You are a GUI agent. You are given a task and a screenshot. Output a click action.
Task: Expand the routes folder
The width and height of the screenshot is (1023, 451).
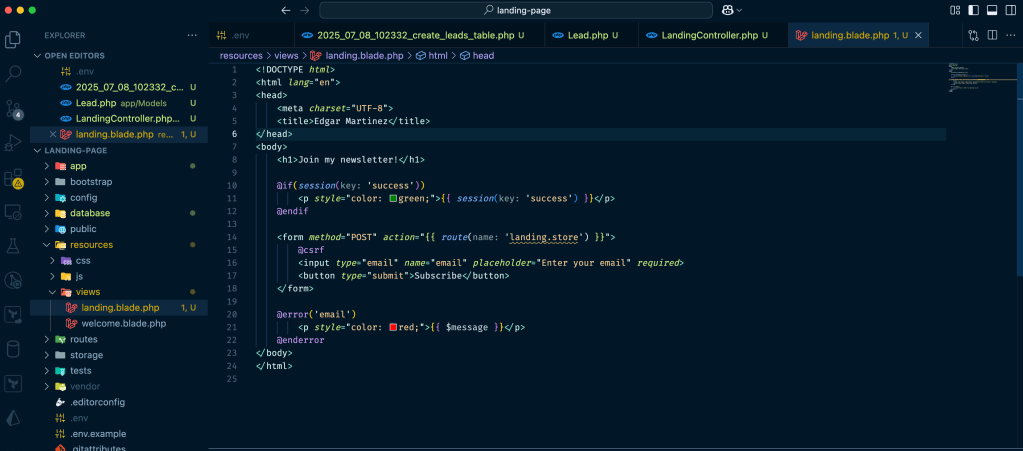pos(83,339)
